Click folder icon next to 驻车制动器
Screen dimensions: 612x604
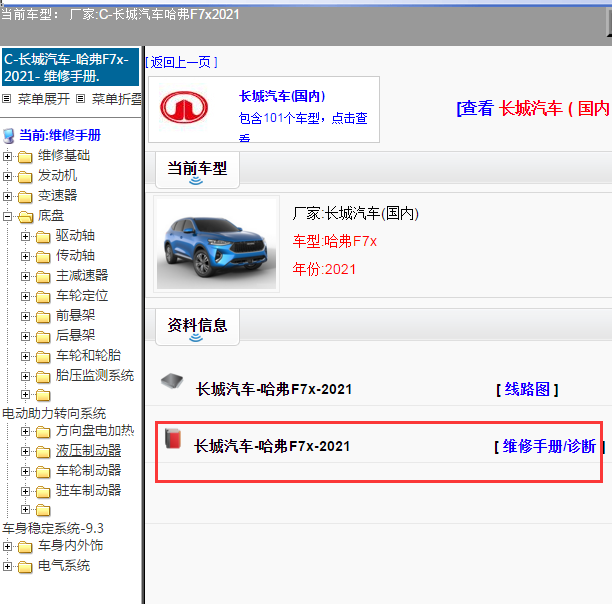[x=43, y=491]
